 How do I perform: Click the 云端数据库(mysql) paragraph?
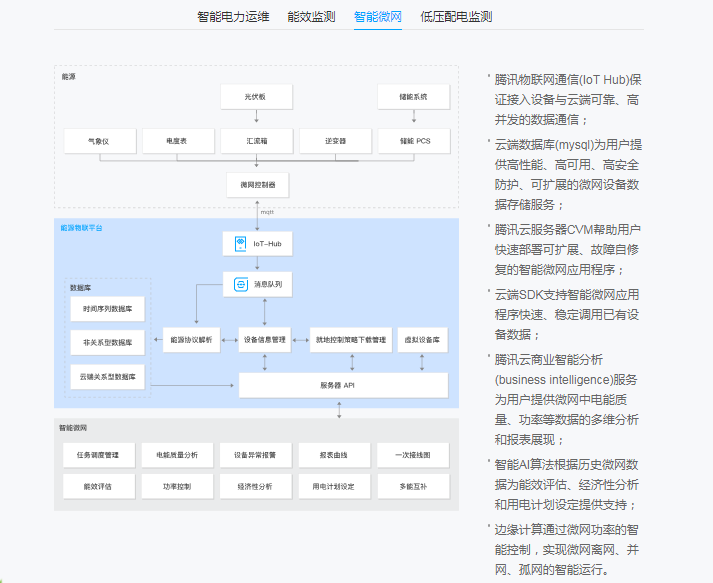click(x=567, y=175)
